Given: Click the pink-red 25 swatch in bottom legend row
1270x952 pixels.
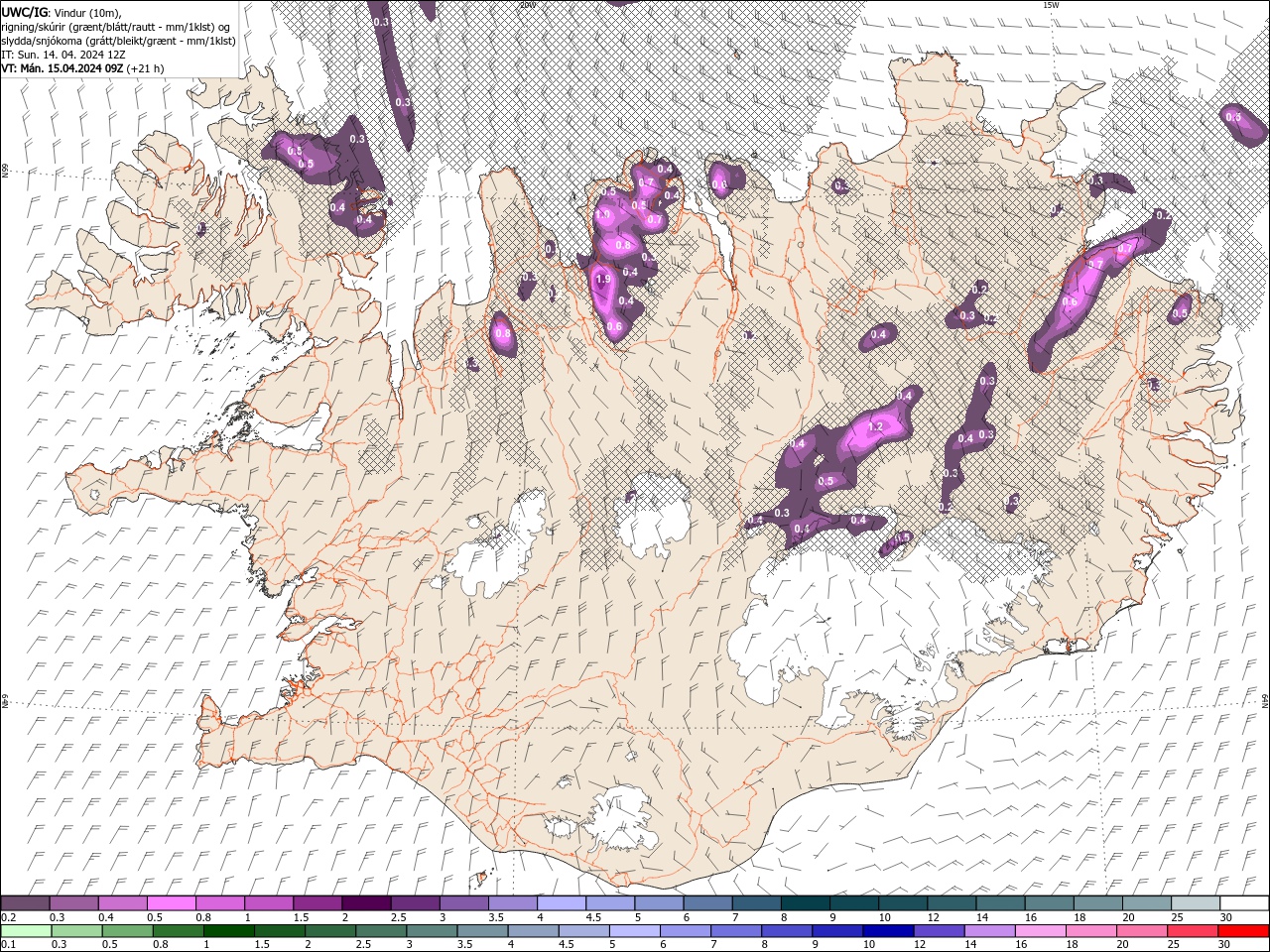Looking at the screenshot, I should point(1193,931).
